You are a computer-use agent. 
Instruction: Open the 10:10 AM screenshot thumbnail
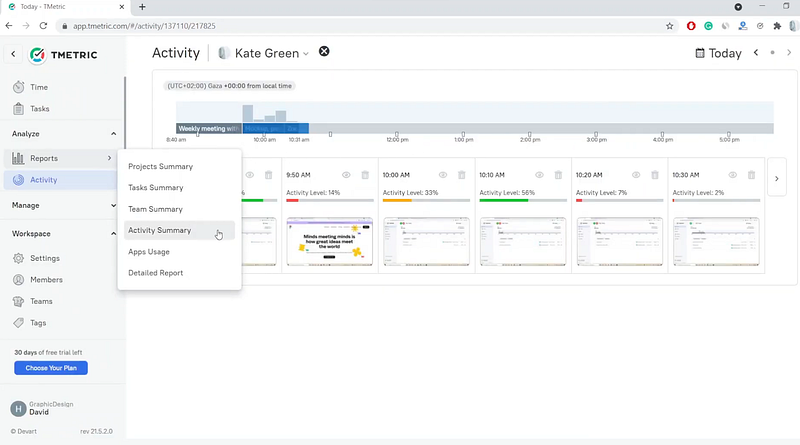coord(523,242)
